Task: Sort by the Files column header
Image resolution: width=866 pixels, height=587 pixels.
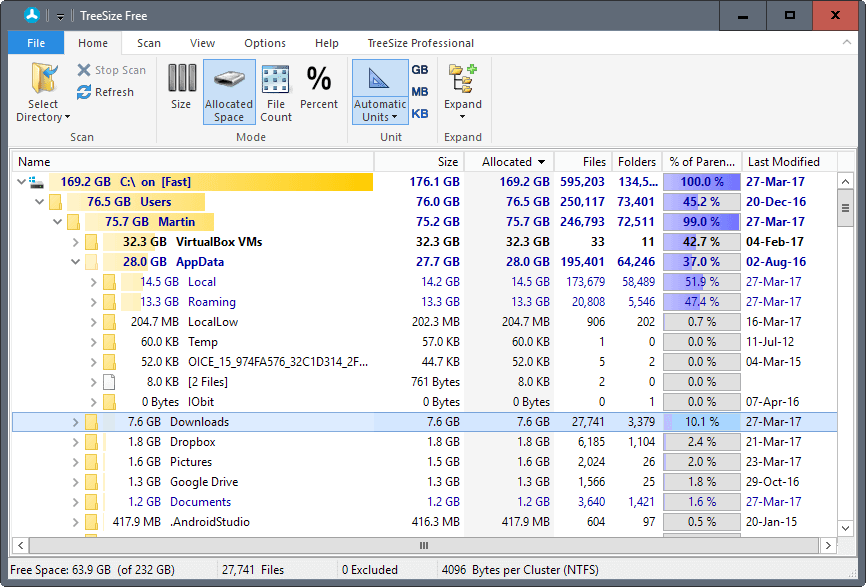Action: [584, 162]
